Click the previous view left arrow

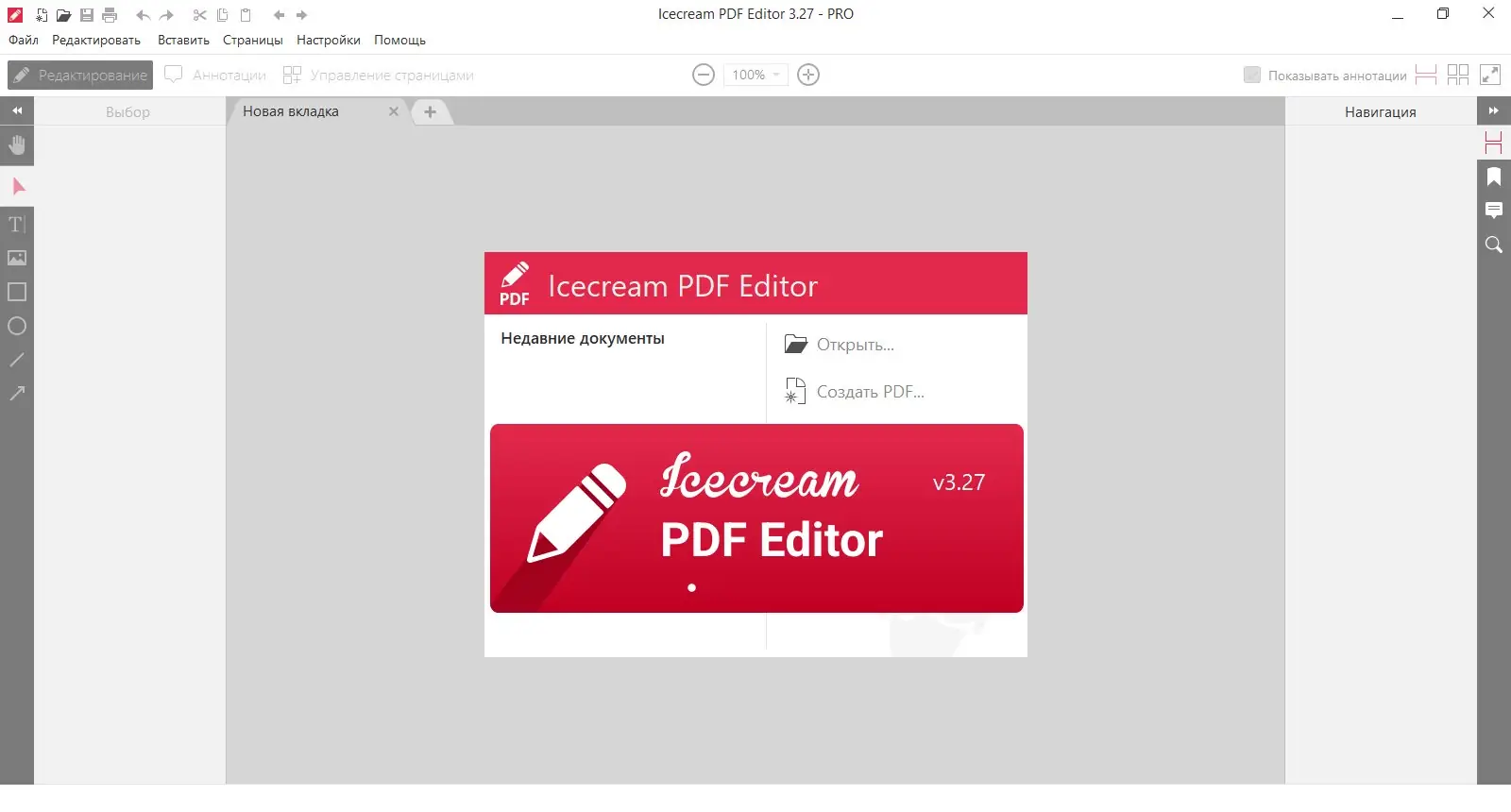[x=279, y=15]
